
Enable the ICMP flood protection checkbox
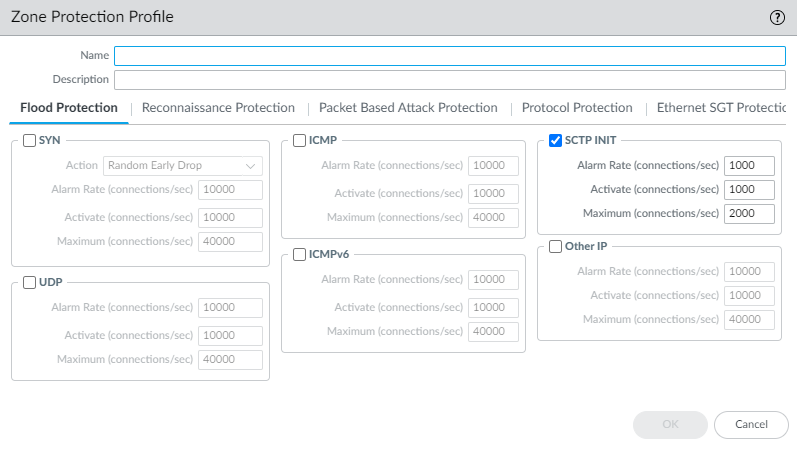pos(300,141)
